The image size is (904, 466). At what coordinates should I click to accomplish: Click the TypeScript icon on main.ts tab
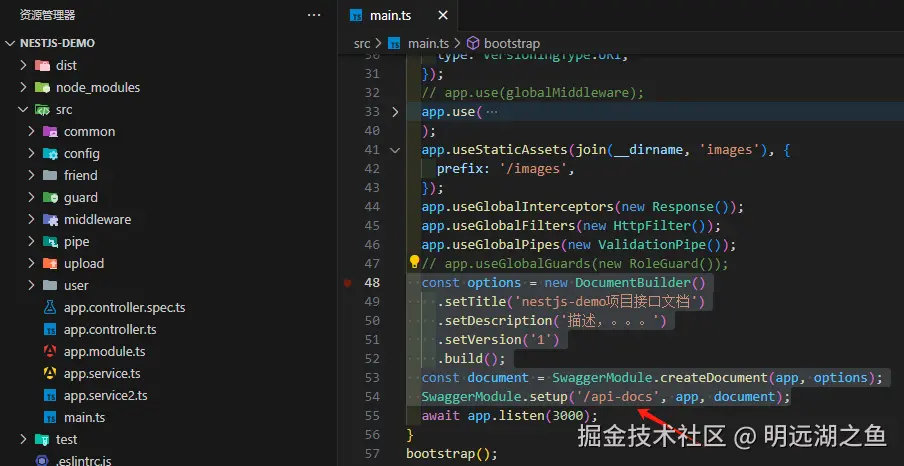356,16
